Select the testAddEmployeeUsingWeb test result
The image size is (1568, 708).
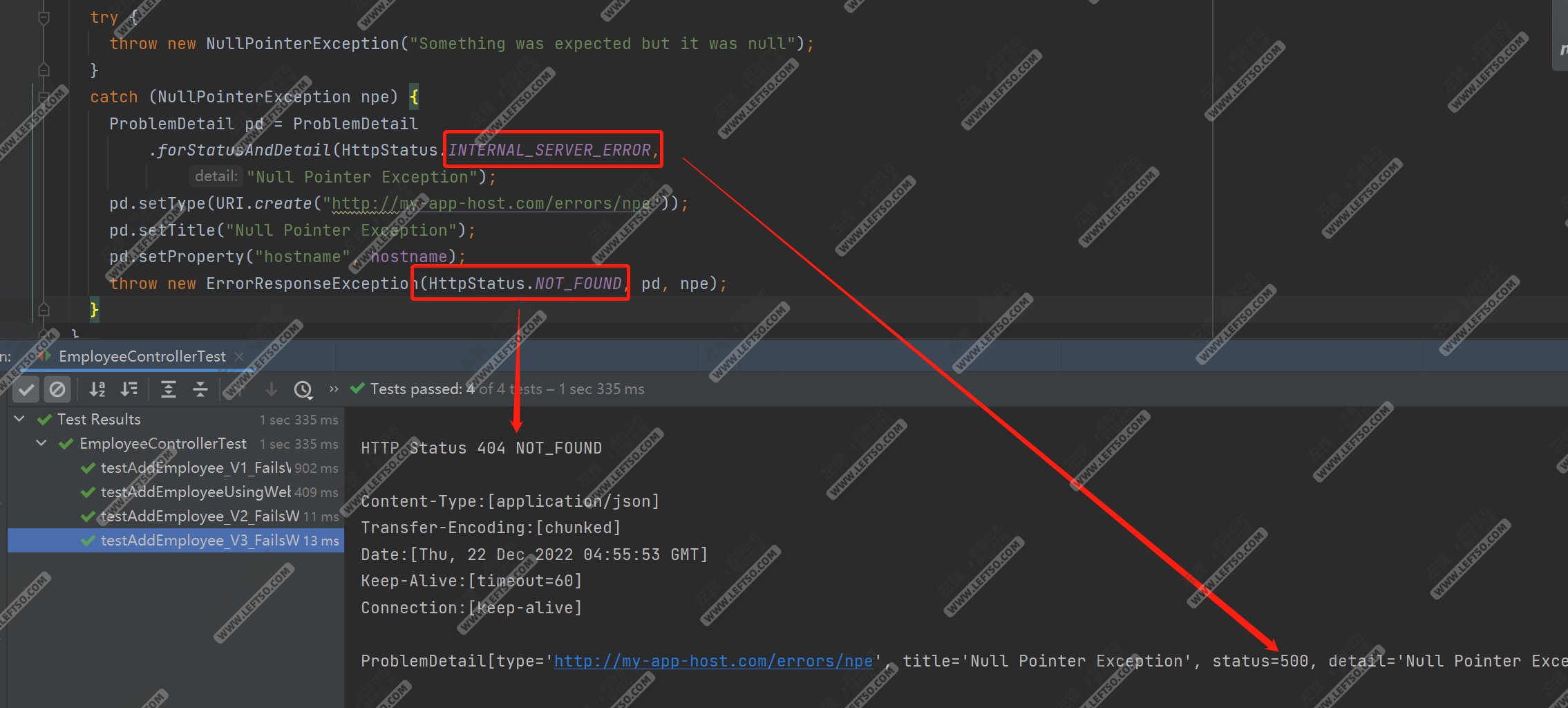click(x=195, y=492)
